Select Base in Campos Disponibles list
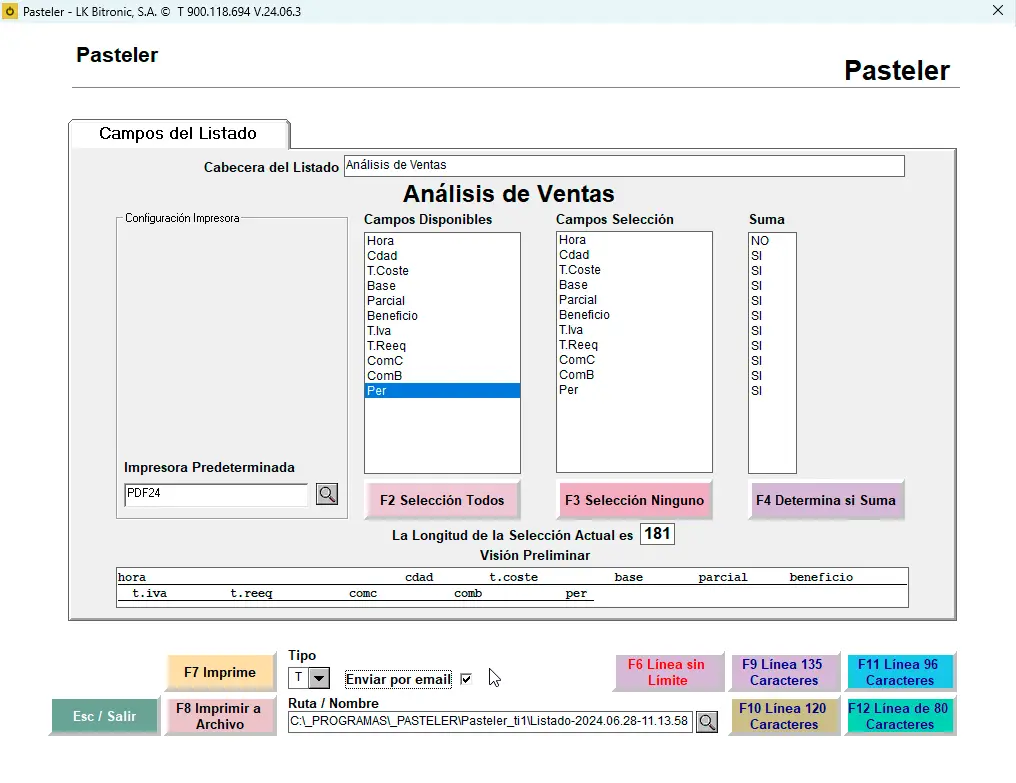Viewport: 1016px width, 783px height. [442, 285]
